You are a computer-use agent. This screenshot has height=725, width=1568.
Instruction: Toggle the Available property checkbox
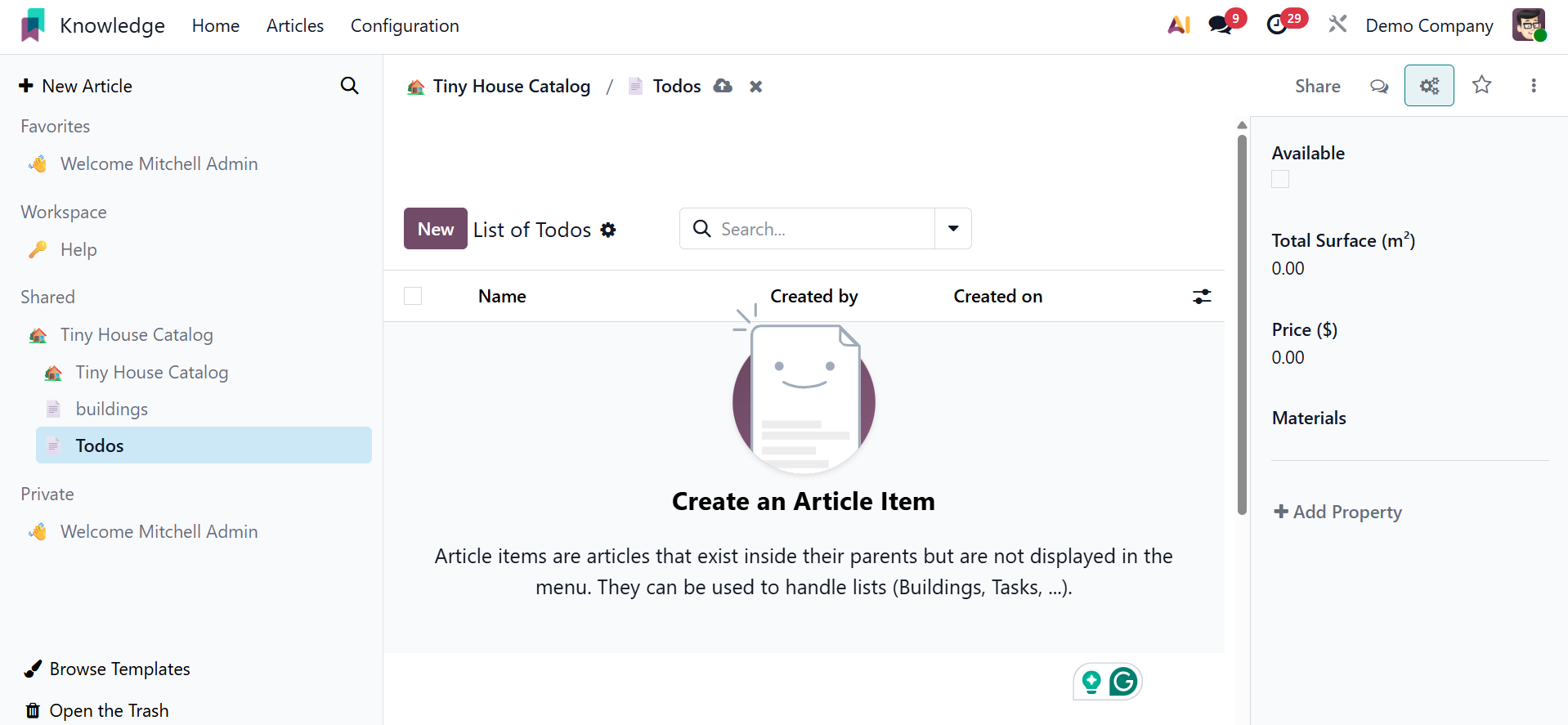click(x=1280, y=179)
